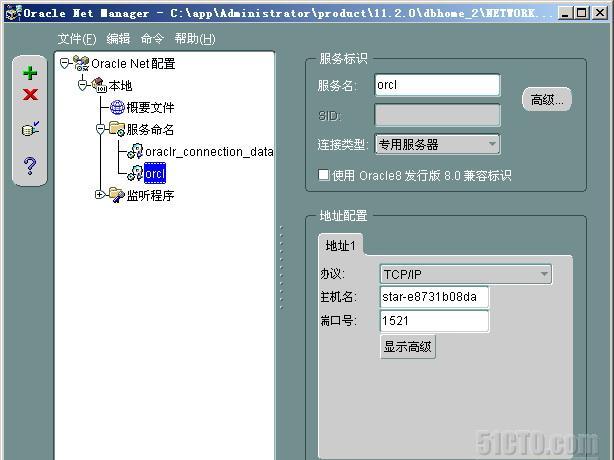Image resolution: width=614 pixels, height=460 pixels.
Task: Select the orcl tree item
Action: (x=155, y=173)
